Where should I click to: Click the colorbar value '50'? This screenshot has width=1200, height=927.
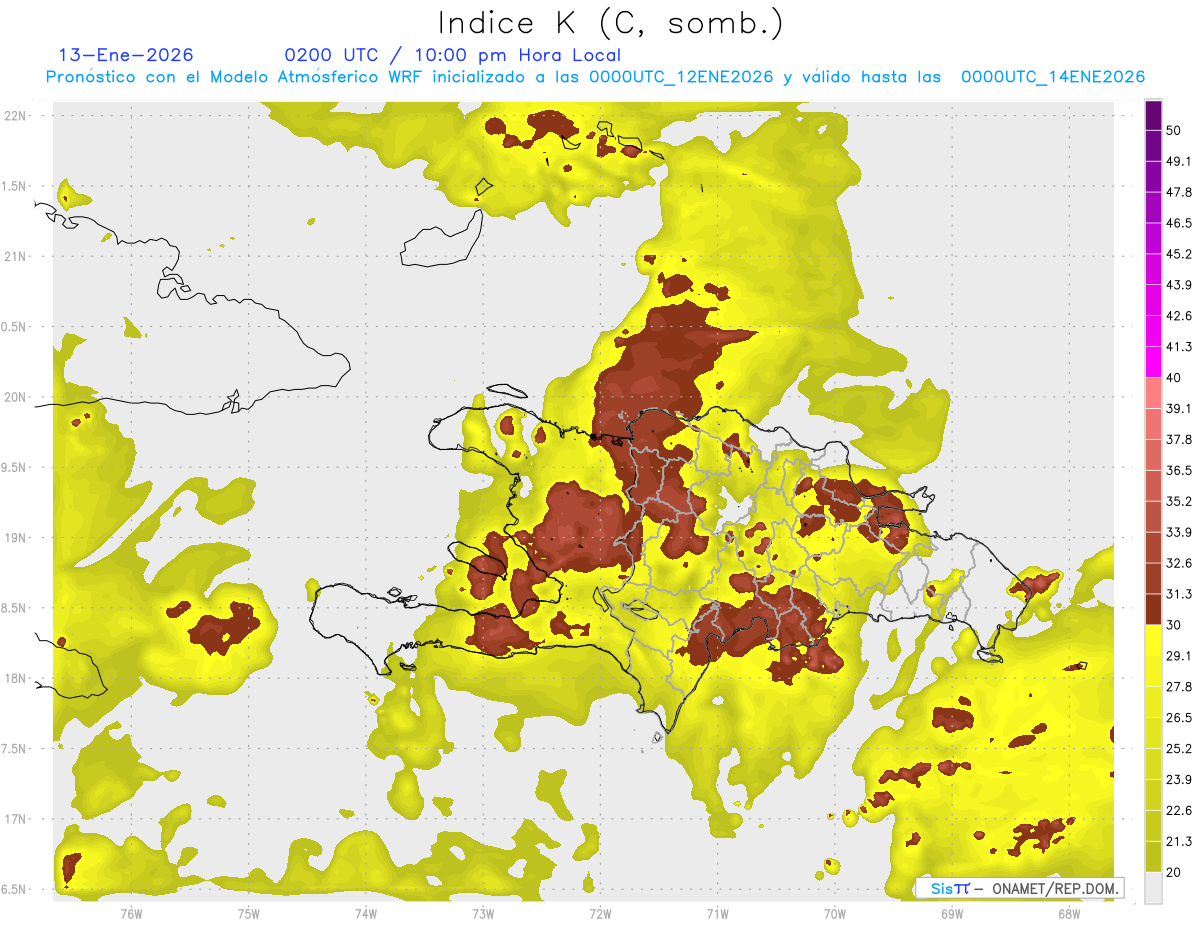tap(1174, 130)
